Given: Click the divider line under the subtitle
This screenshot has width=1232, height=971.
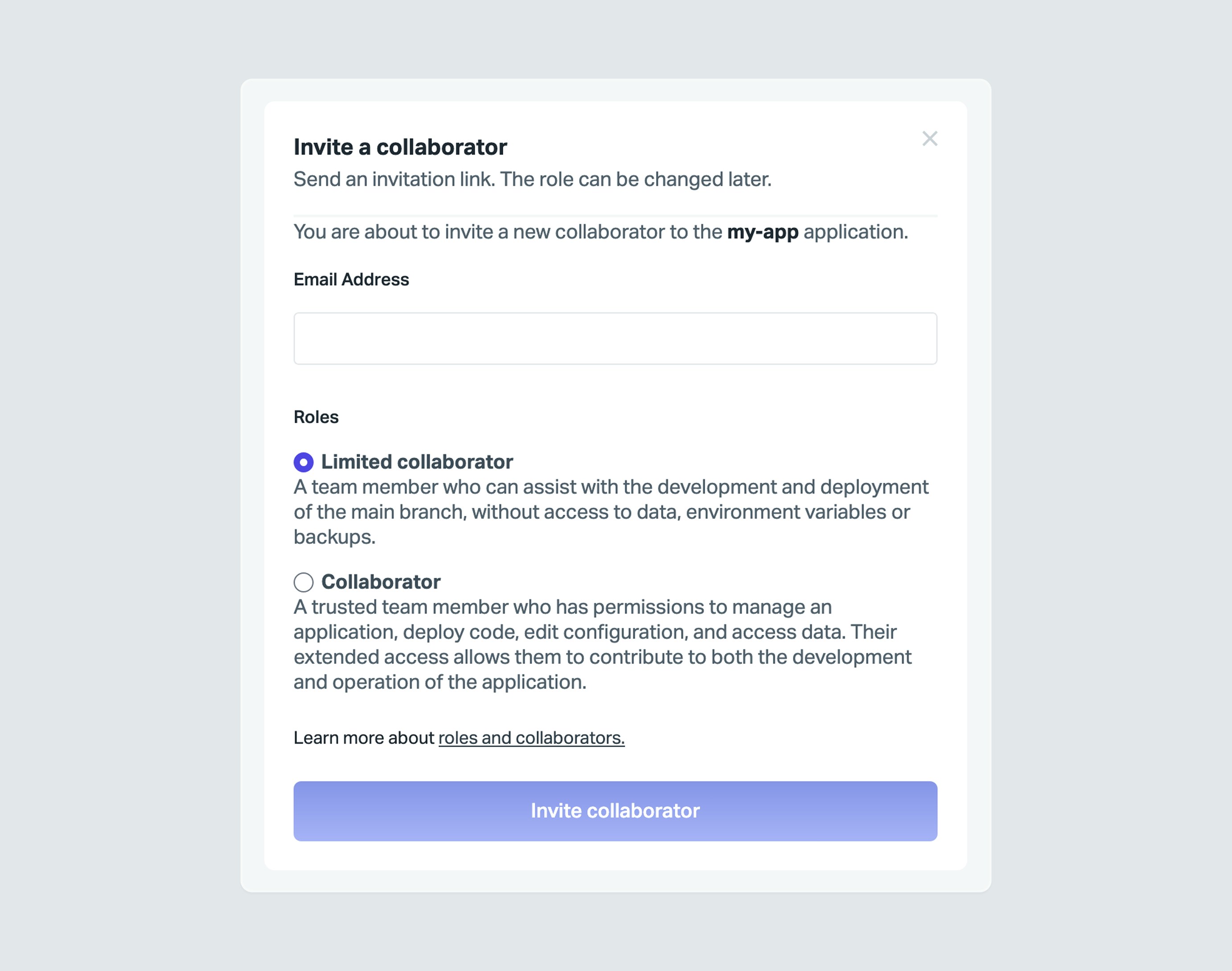Looking at the screenshot, I should (x=615, y=216).
